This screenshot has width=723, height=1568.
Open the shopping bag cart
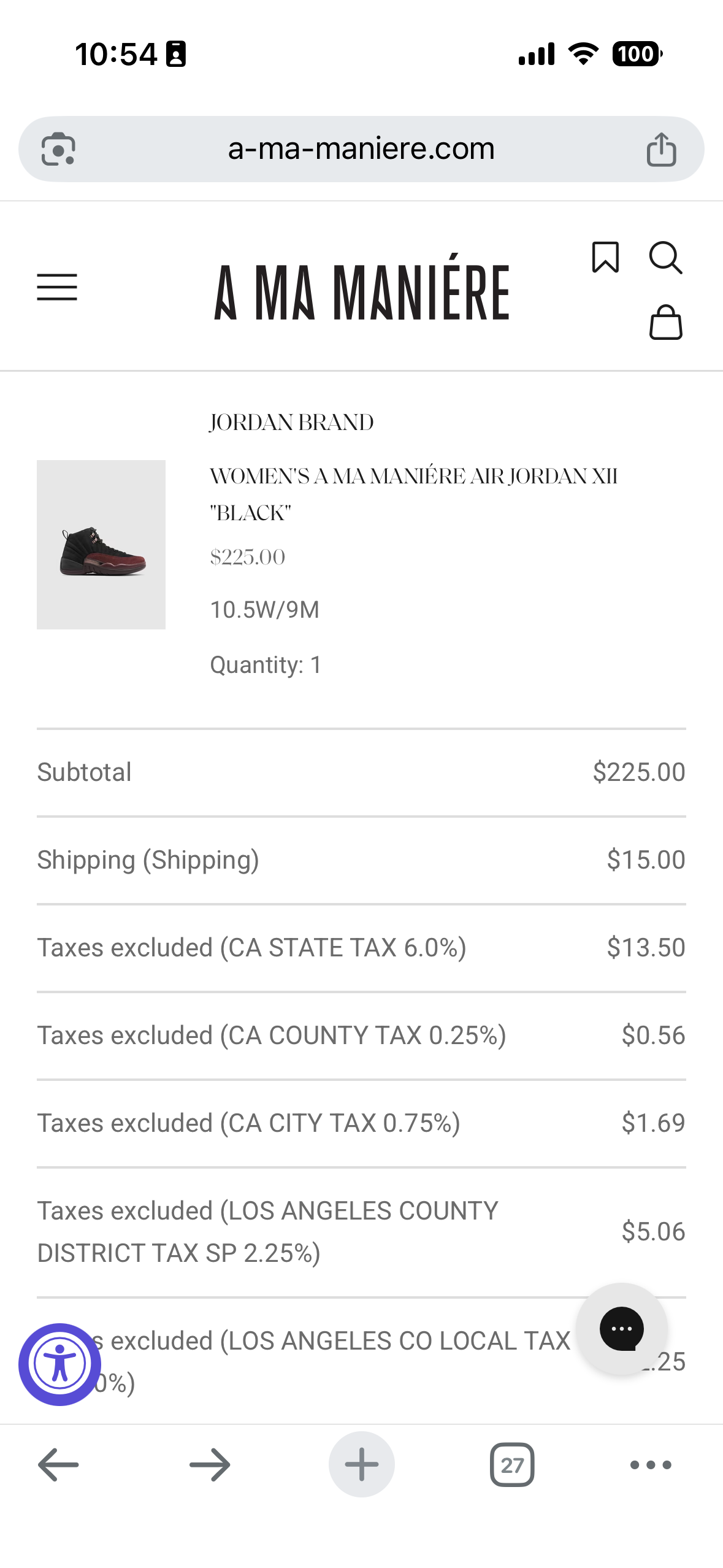[665, 323]
